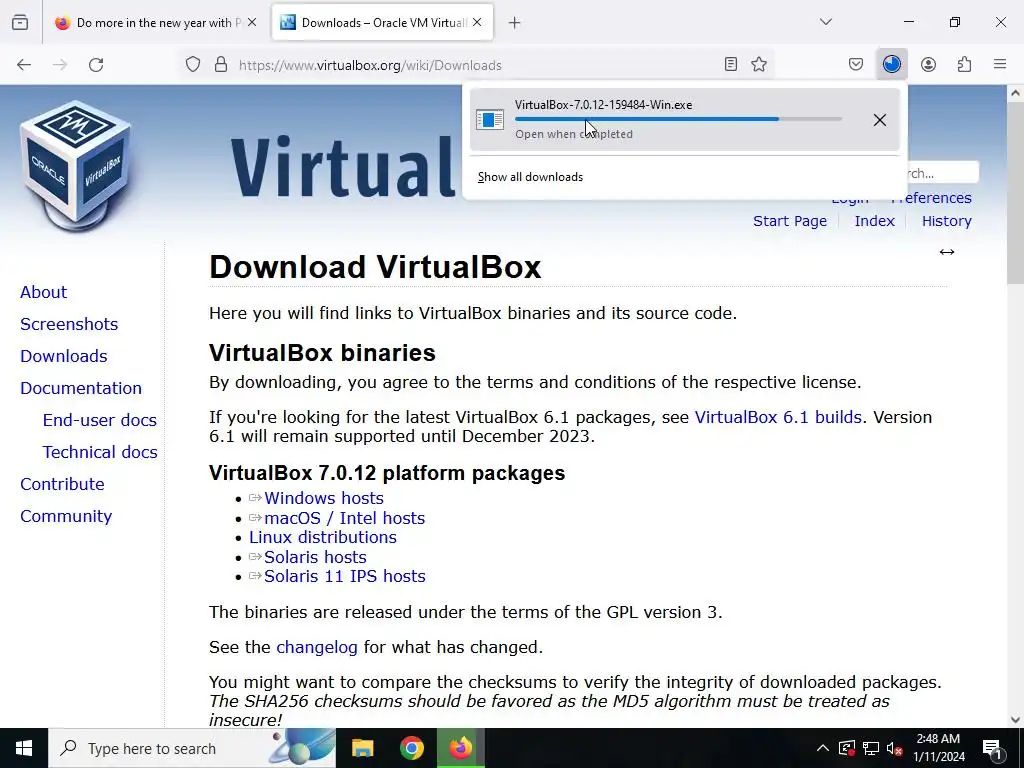This screenshot has width=1024, height=768.
Task: Open Firefox account icon
Action: (929, 64)
